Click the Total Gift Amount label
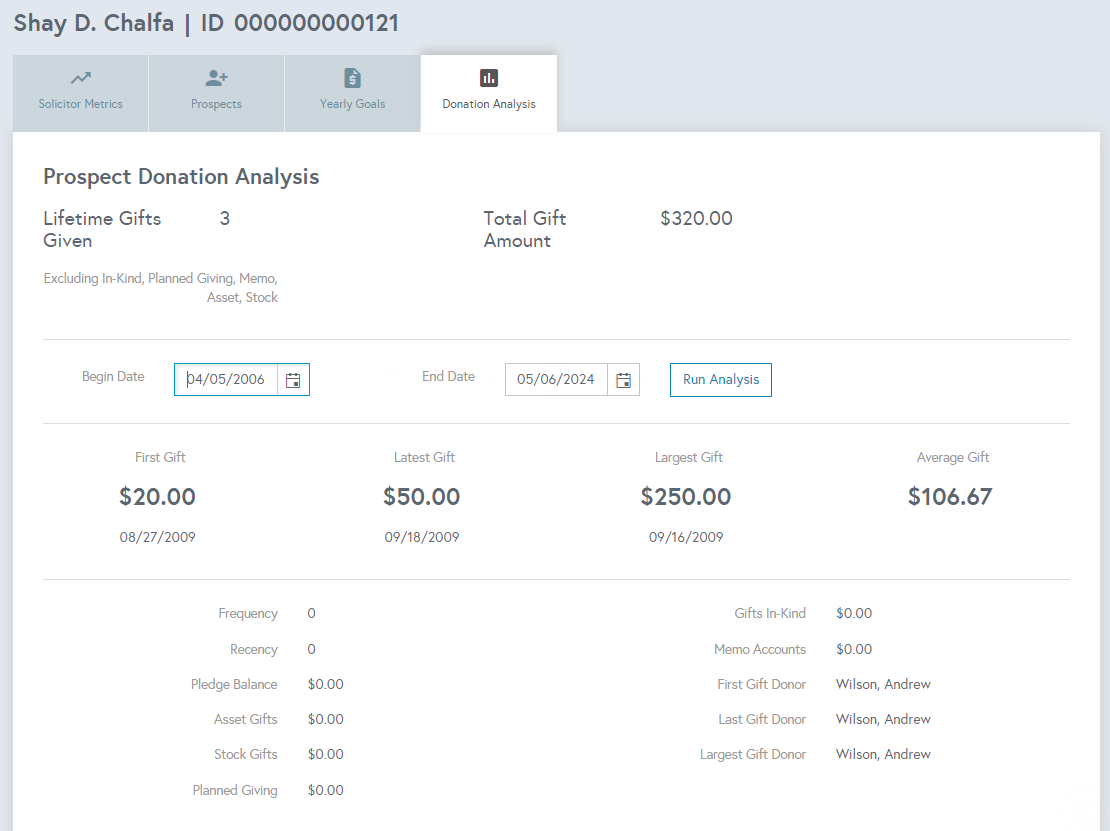Screen dimensions: 1110x831 coord(525,229)
